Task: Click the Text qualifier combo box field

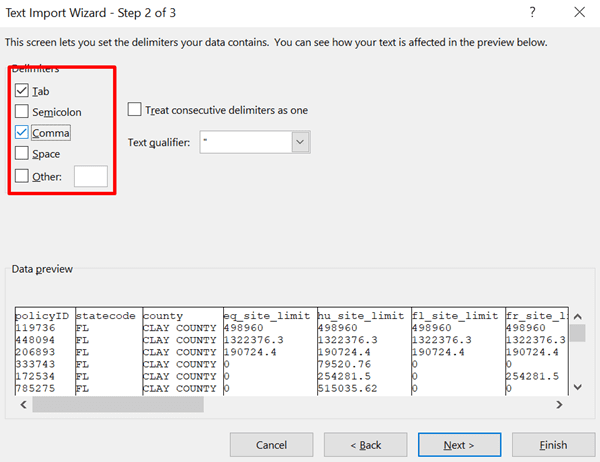Action: point(245,142)
